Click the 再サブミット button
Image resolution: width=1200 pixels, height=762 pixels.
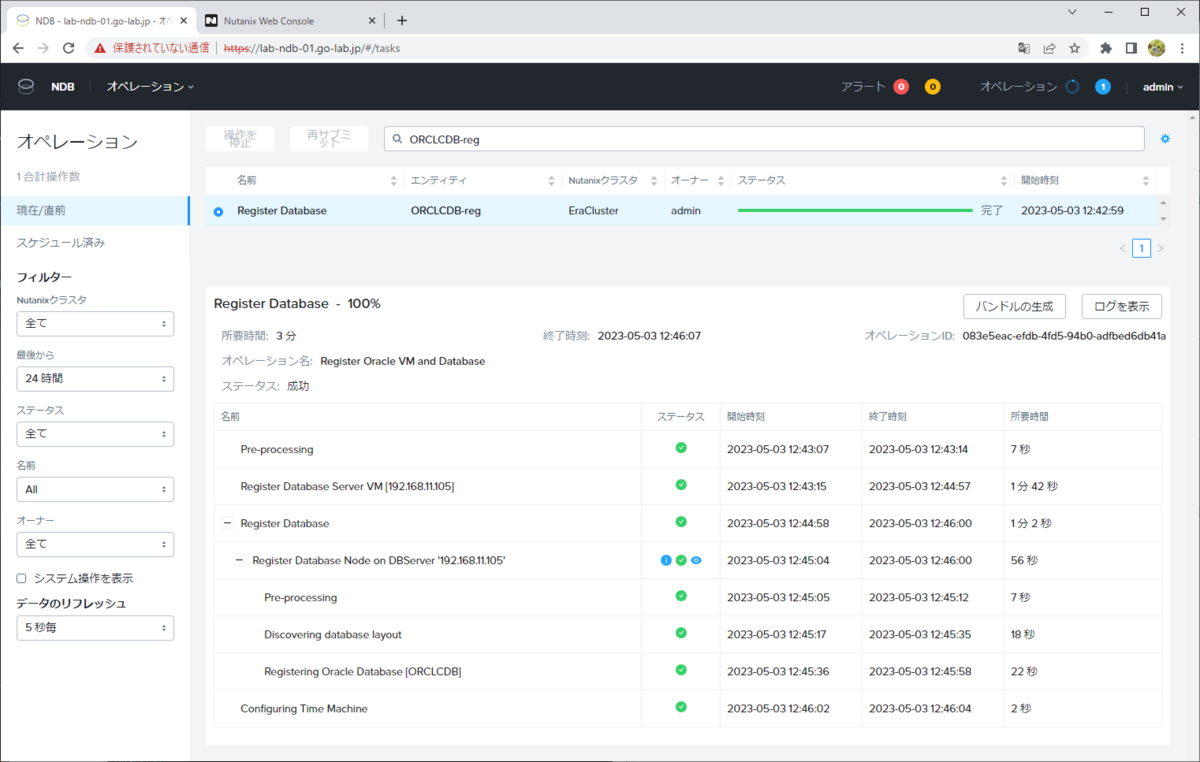(x=329, y=139)
